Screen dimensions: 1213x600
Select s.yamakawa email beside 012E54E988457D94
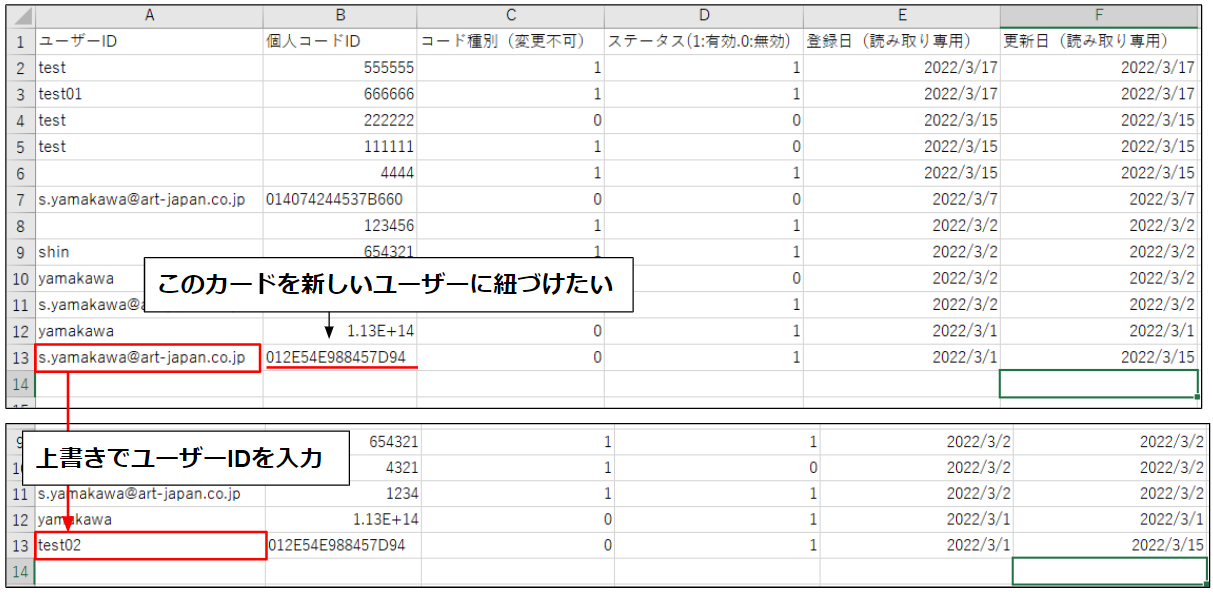148,357
